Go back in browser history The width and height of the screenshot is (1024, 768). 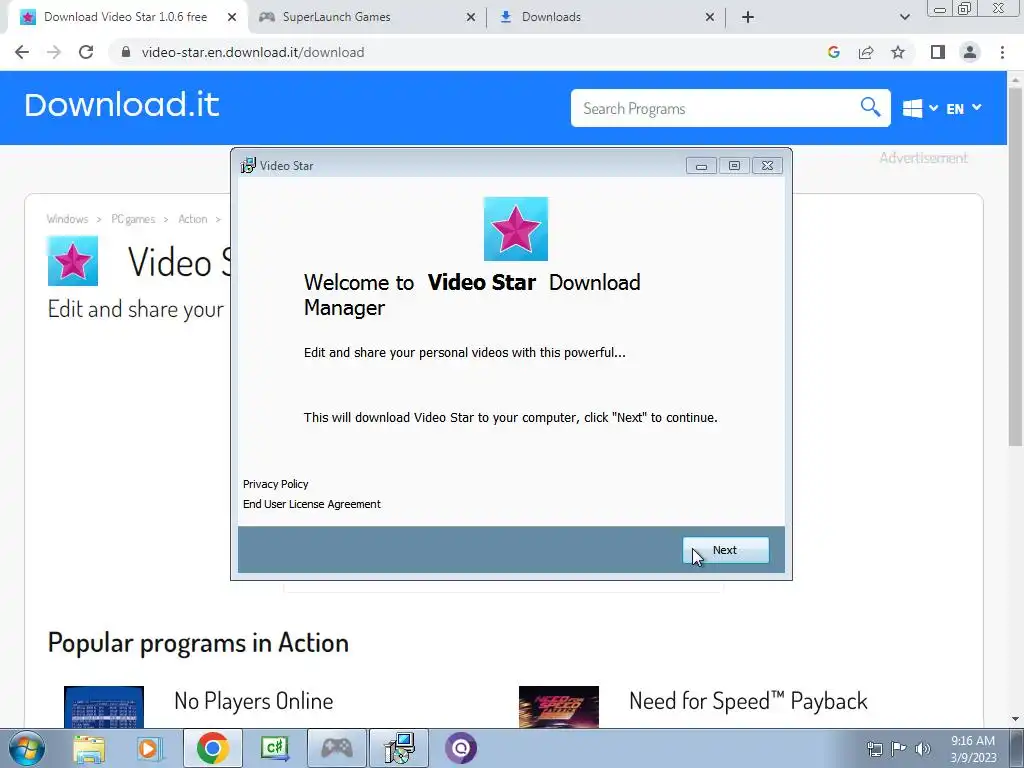click(x=22, y=52)
